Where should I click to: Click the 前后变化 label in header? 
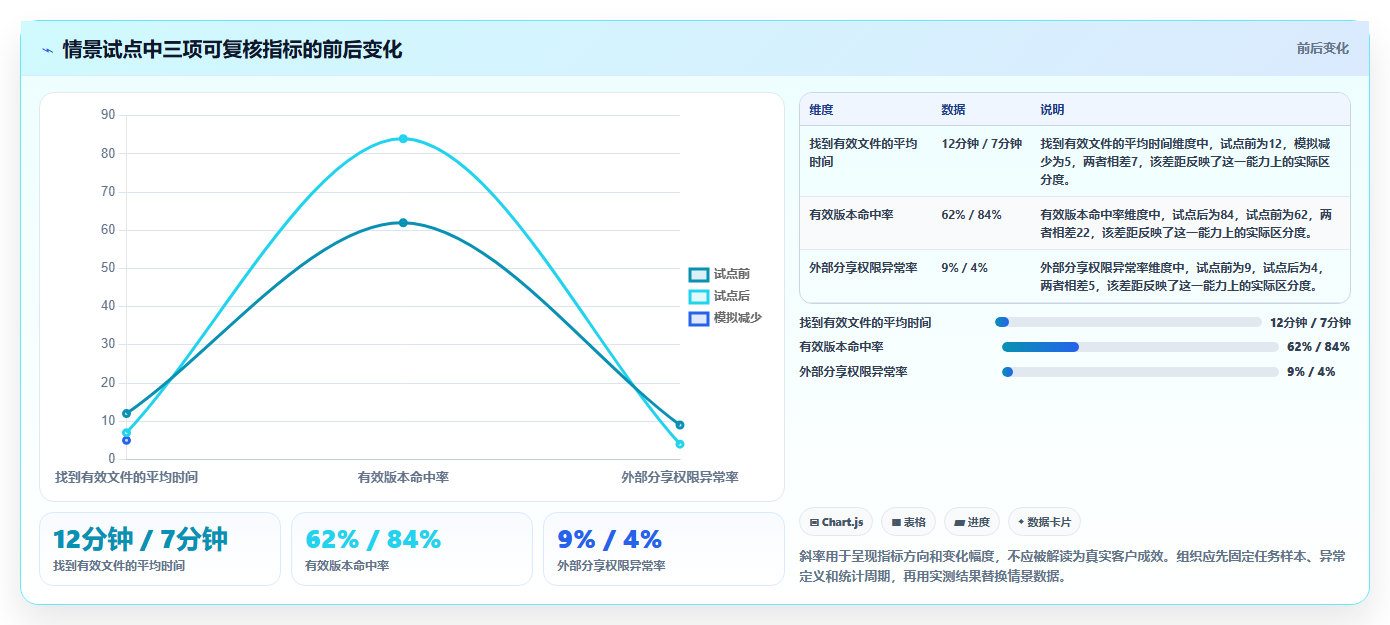pos(1322,48)
